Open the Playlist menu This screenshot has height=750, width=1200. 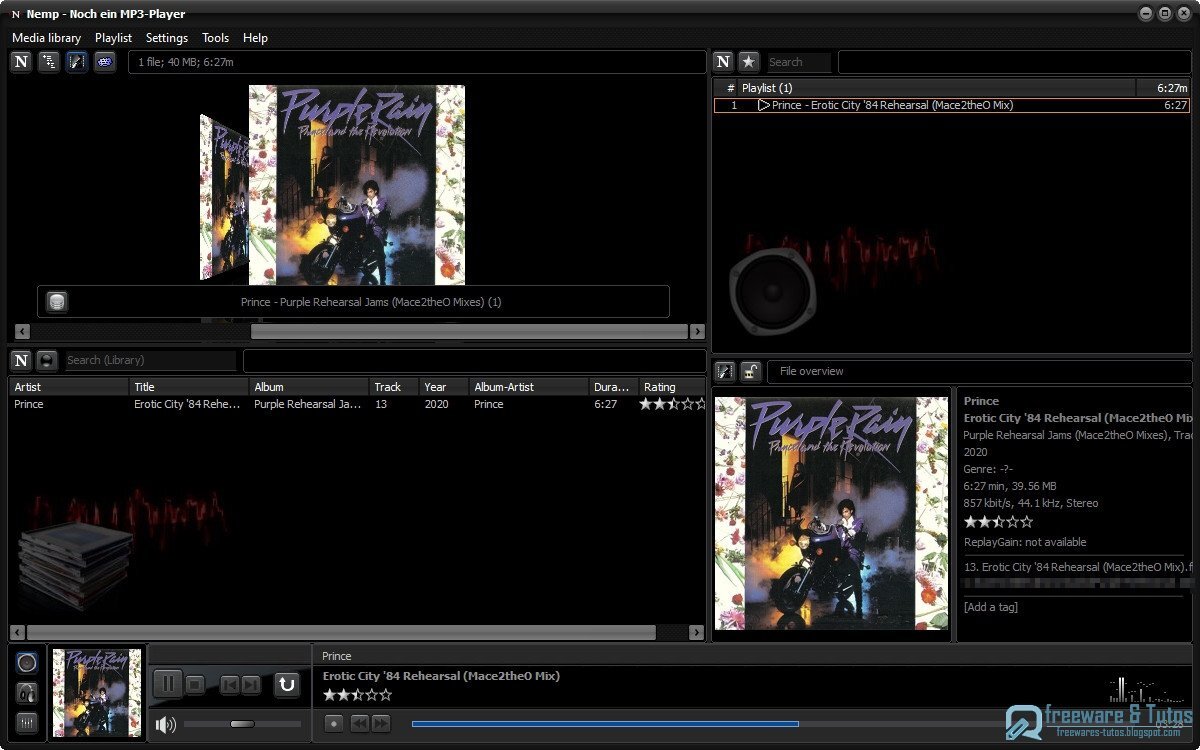point(114,38)
